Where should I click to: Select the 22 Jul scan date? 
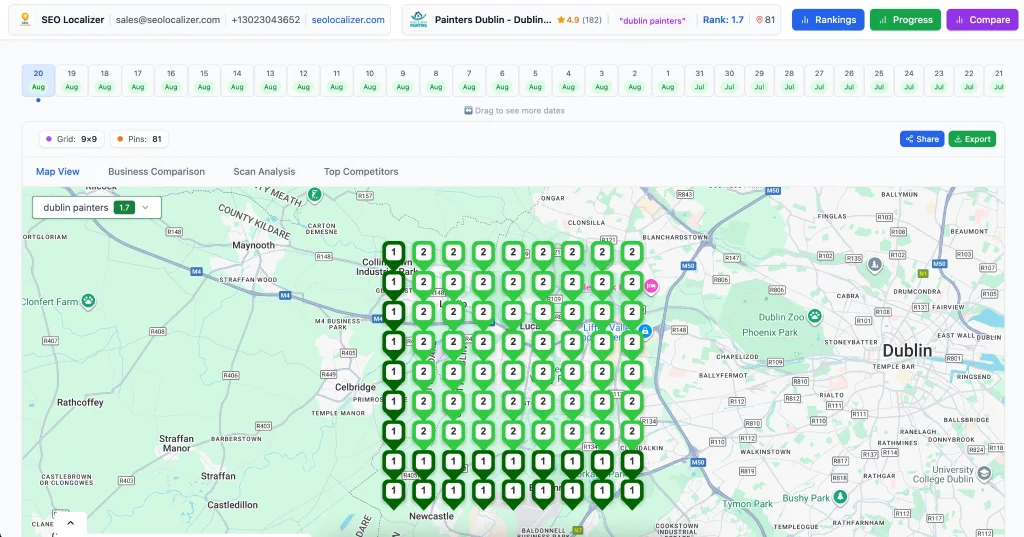(968, 80)
